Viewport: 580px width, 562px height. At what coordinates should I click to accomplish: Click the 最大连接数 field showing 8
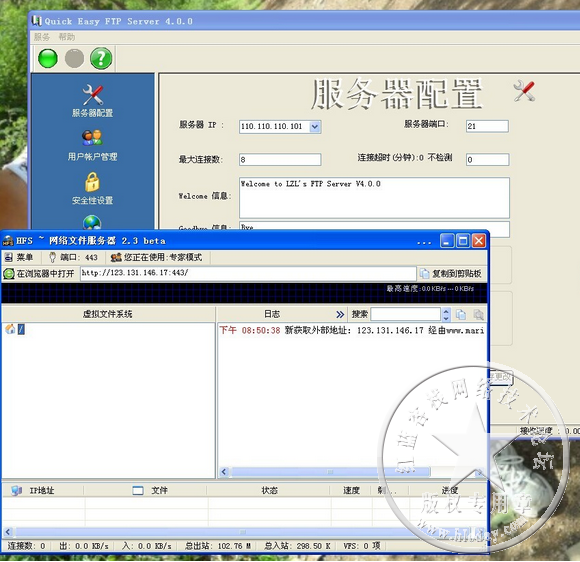tap(280, 159)
